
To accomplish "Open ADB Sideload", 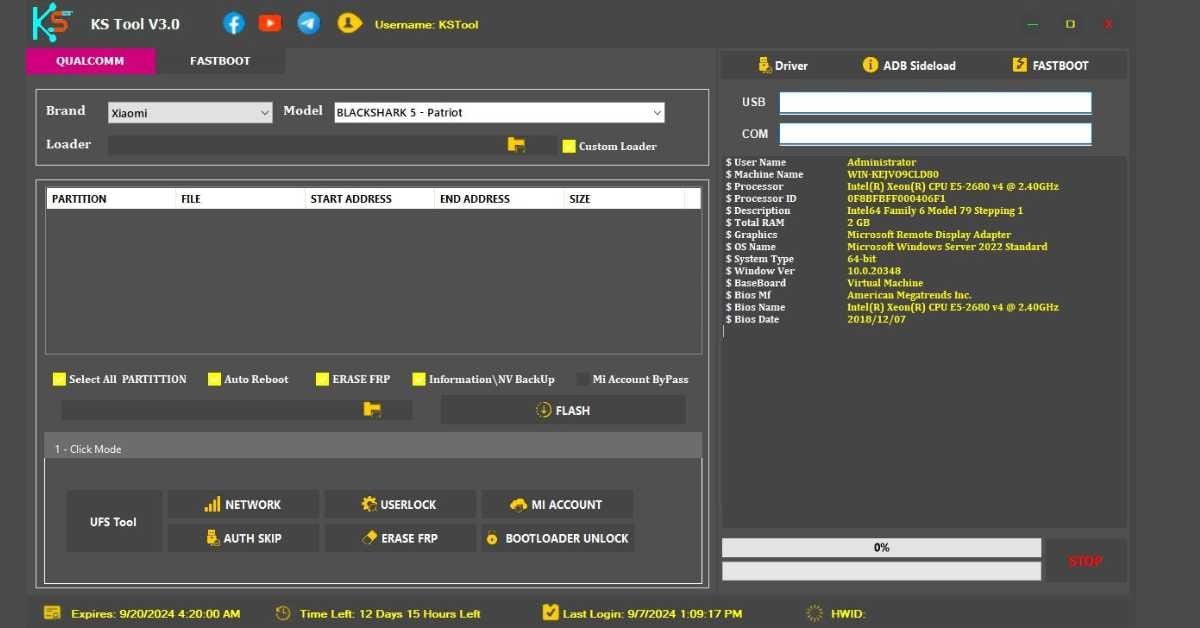I will coord(909,65).
